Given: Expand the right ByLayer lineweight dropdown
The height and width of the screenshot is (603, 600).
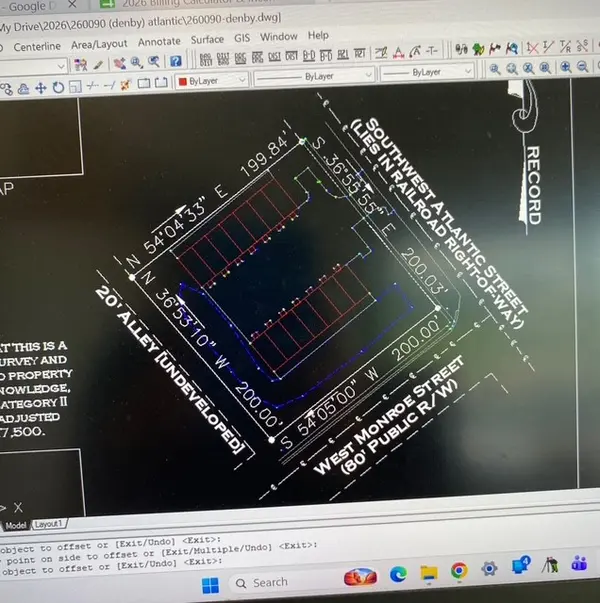Looking at the screenshot, I should 468,71.
